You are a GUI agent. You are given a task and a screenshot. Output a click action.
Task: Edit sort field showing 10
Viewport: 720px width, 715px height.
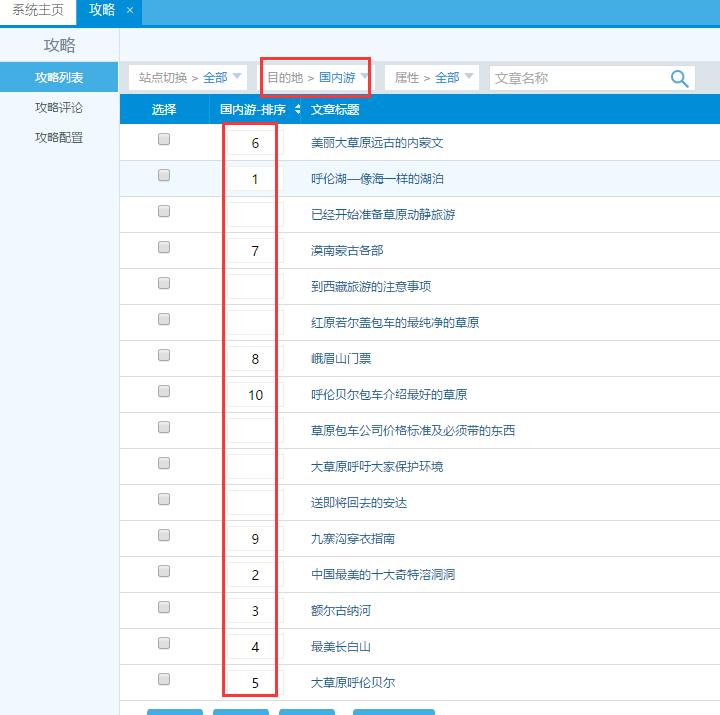click(x=255, y=394)
